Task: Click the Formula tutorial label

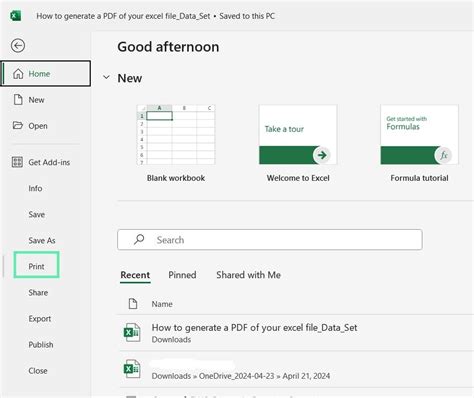Action: click(x=419, y=178)
